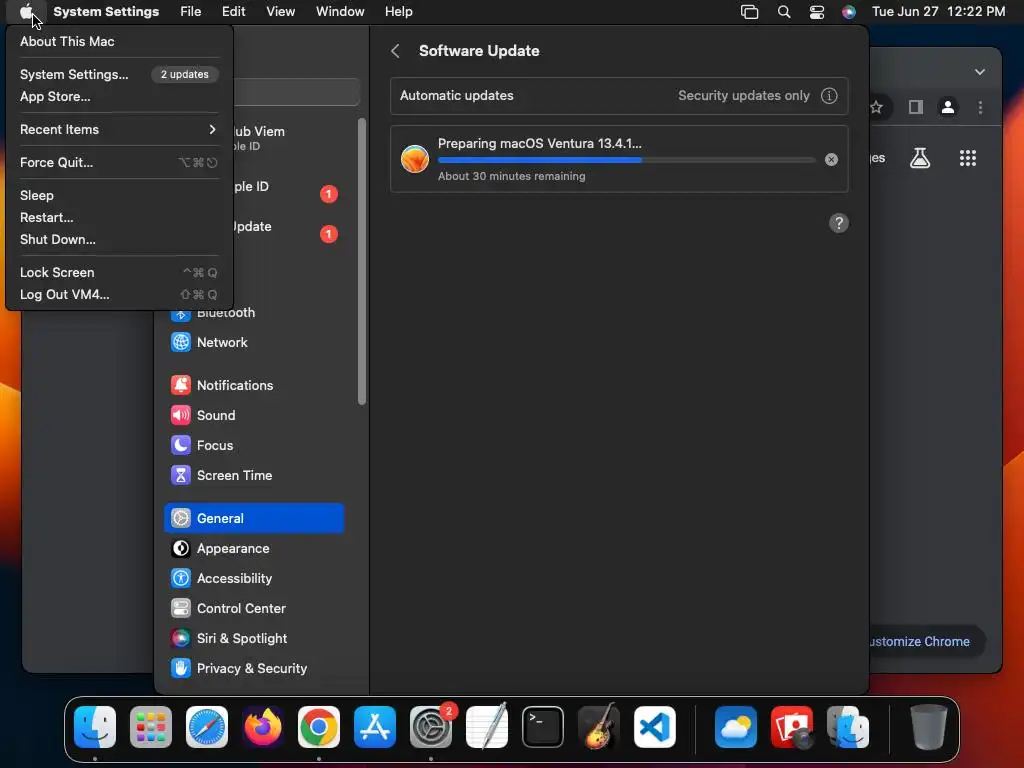Select Force Quit… menu entry
Viewport: 1024px width, 768px height.
120,163
